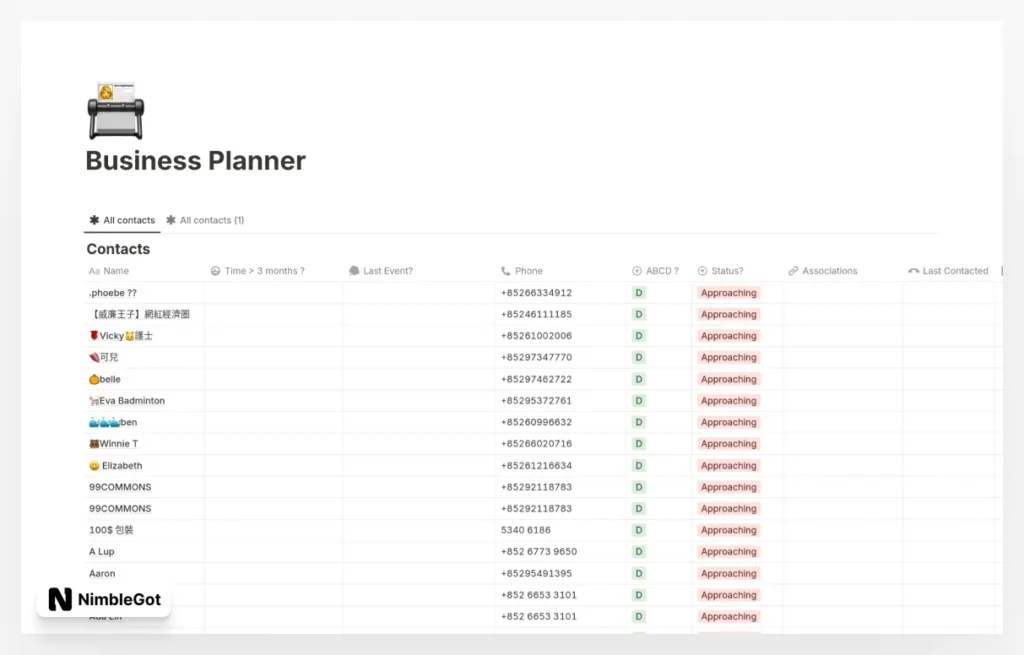
Task: Open the Approaching status for Winnie T
Action: [x=728, y=444]
